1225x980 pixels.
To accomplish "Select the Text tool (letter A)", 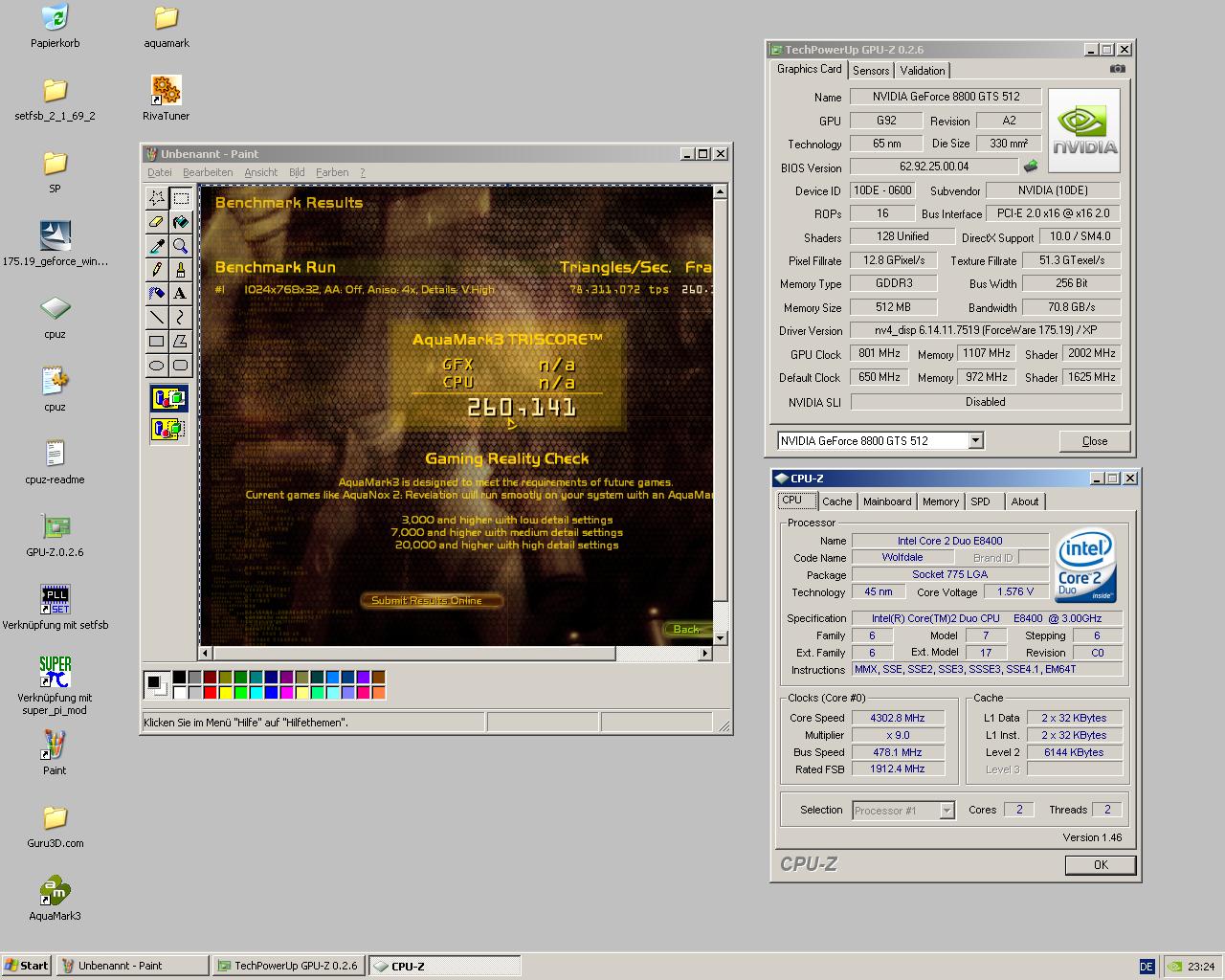I will coord(181,294).
